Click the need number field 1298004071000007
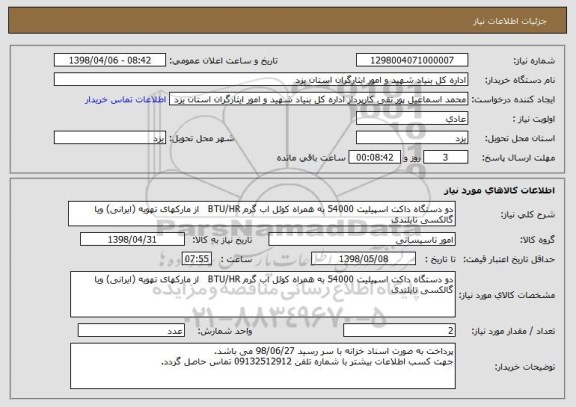 click(412, 60)
